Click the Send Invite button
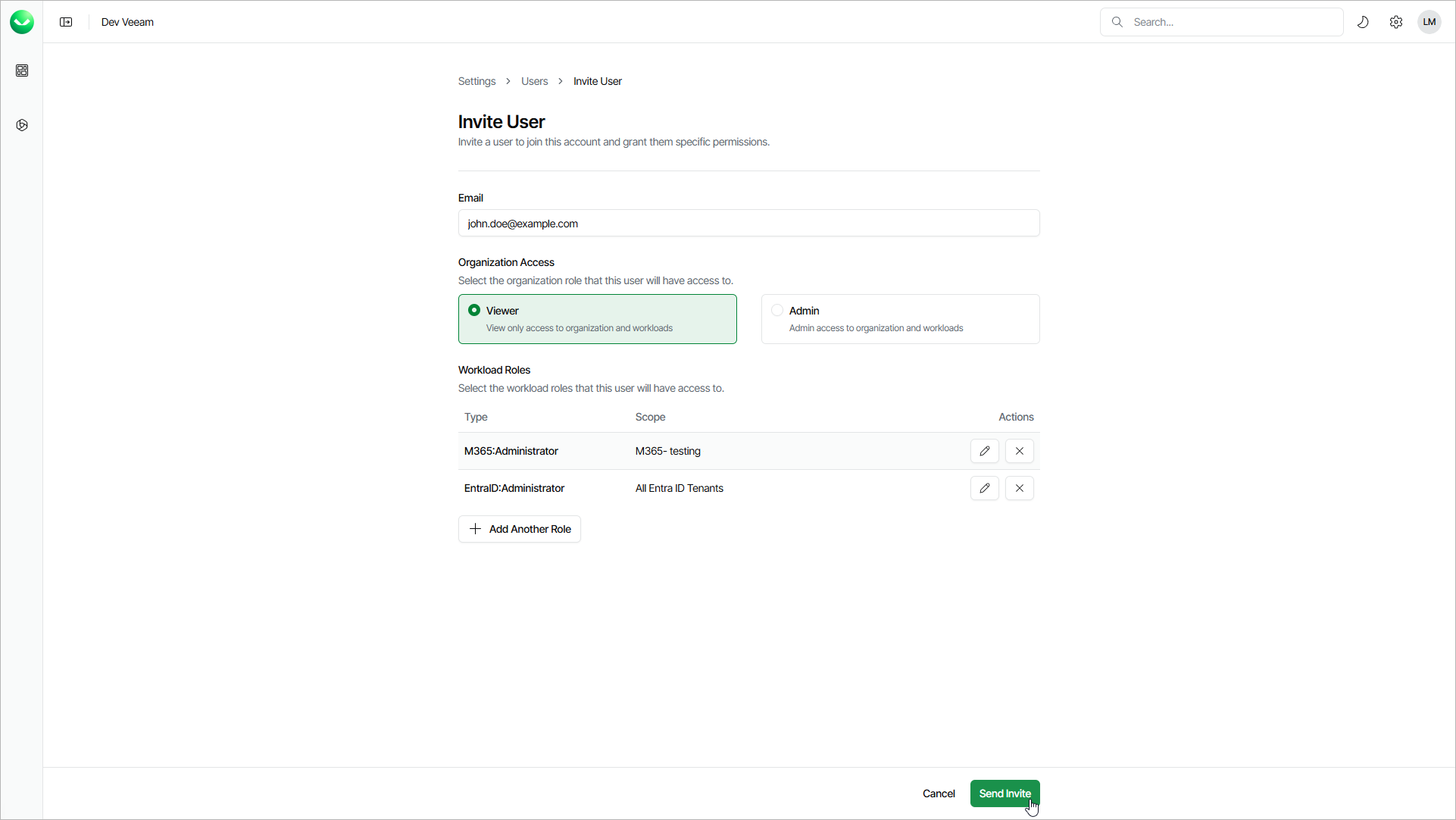 tap(1005, 793)
